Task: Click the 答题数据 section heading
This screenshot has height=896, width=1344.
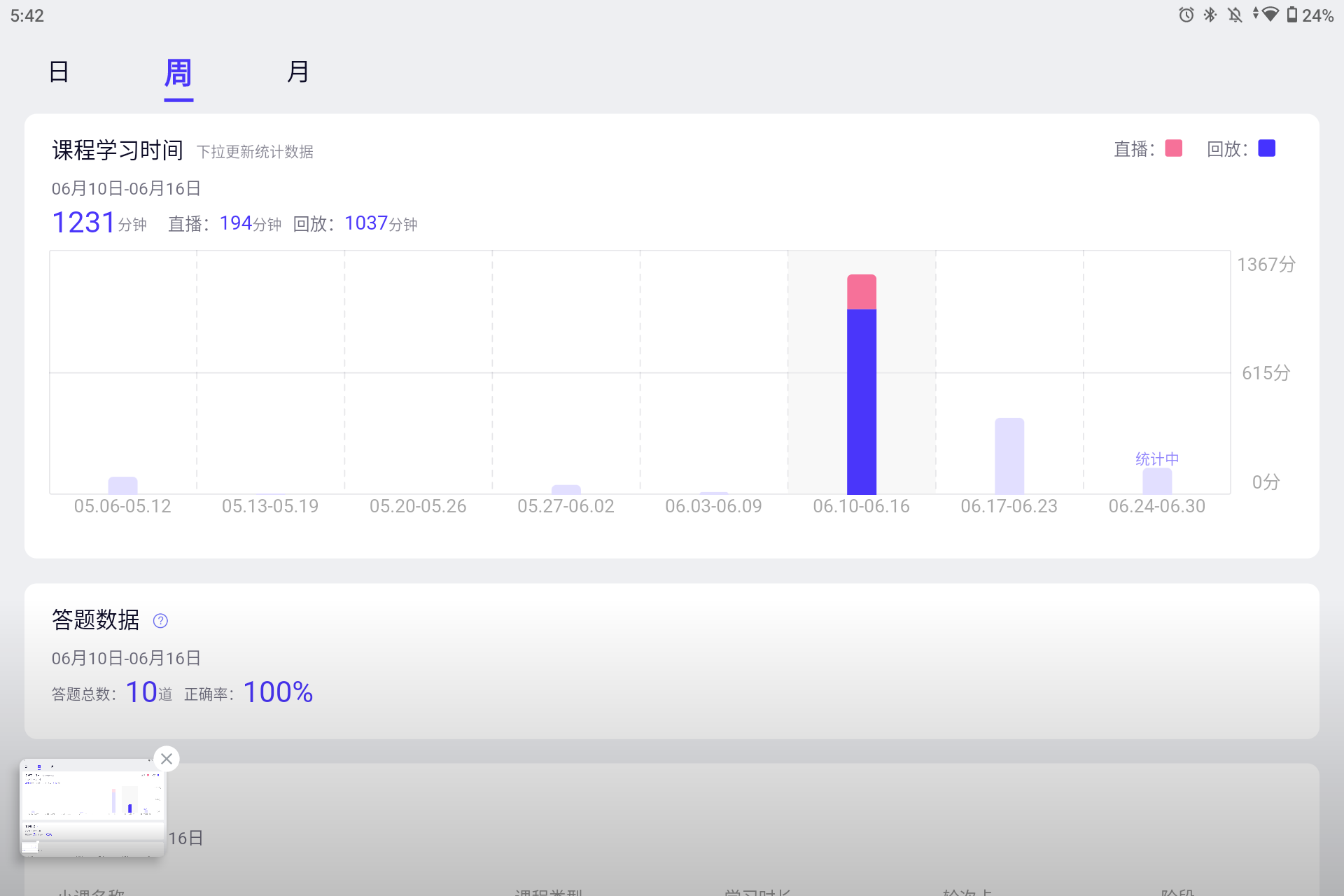Action: click(96, 620)
